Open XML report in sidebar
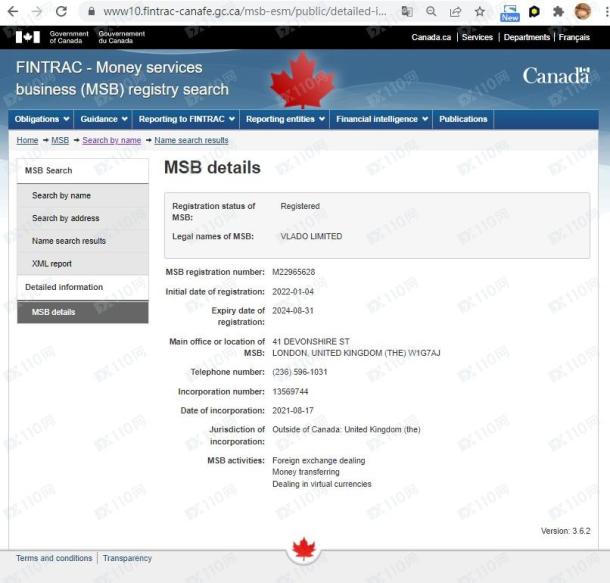 (x=82, y=264)
